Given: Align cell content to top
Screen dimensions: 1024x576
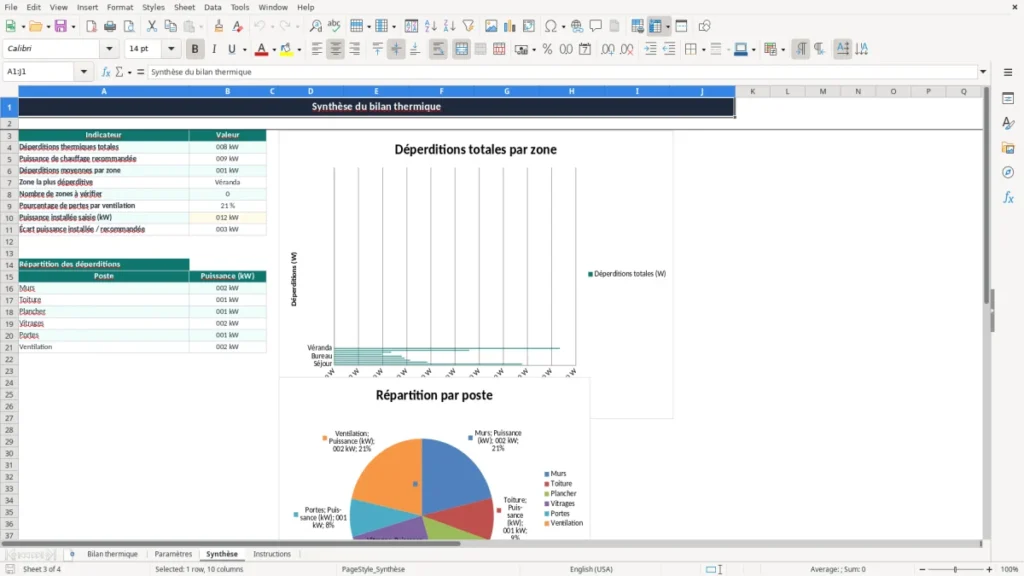Looking at the screenshot, I should [377, 49].
